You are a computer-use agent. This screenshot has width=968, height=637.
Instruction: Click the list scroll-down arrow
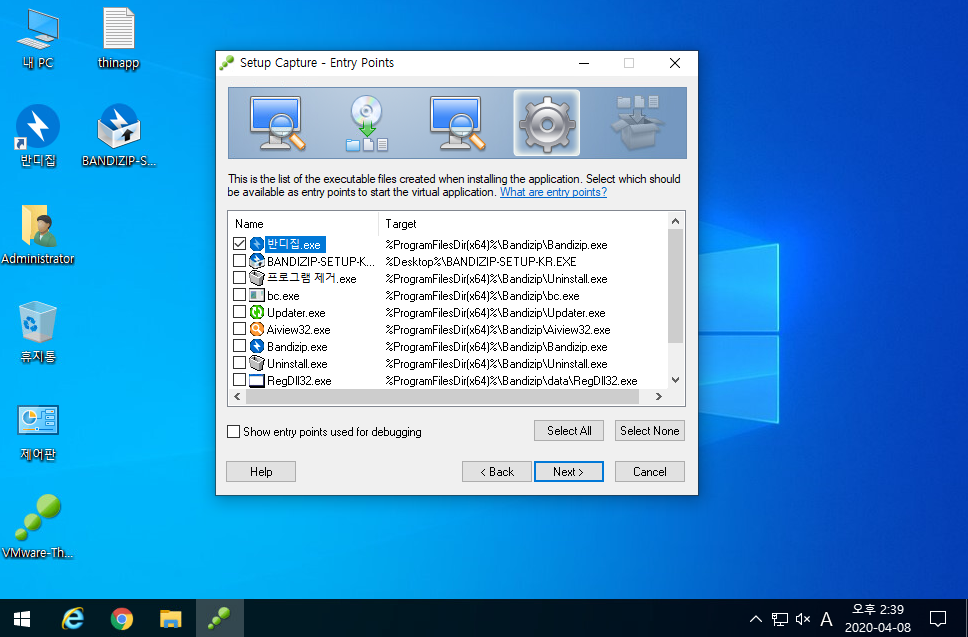pyautogui.click(x=675, y=380)
